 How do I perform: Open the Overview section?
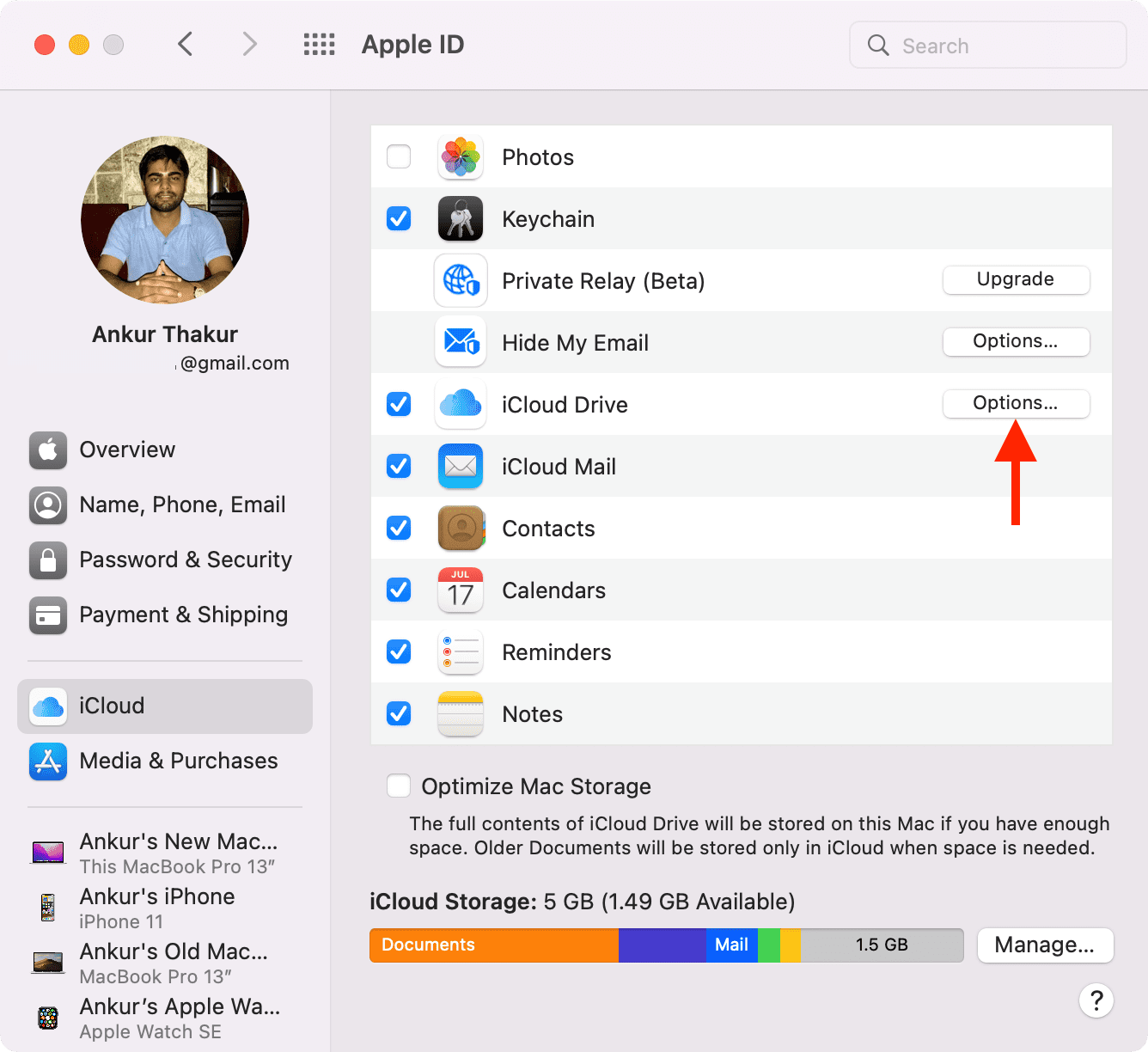point(165,450)
